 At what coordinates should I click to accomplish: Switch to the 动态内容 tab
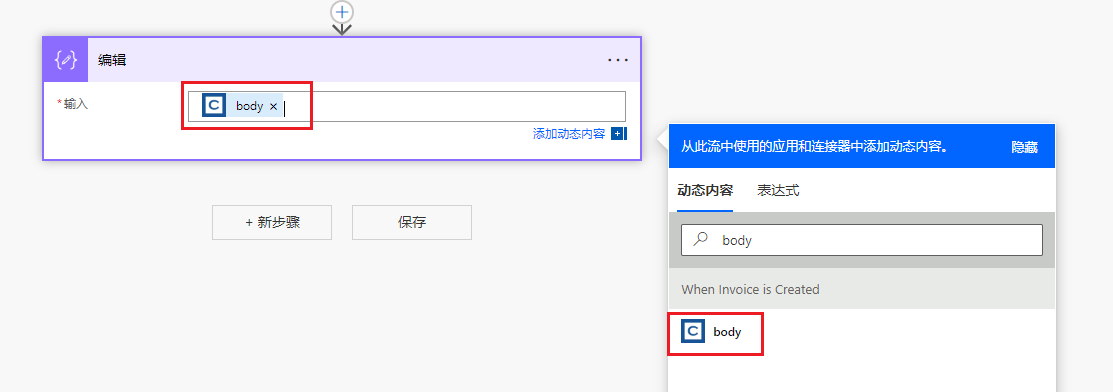(x=705, y=190)
